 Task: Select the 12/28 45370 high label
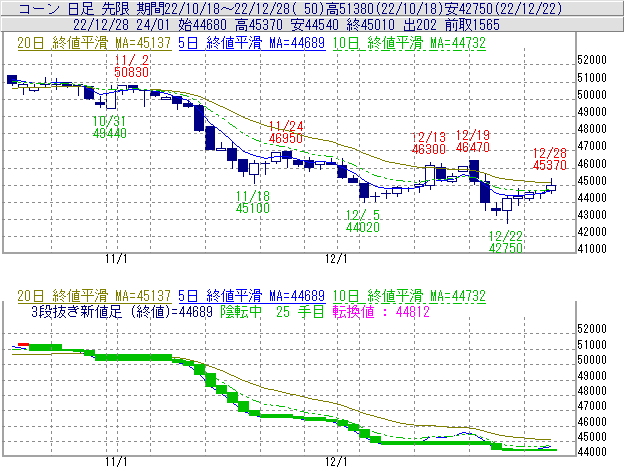pyautogui.click(x=550, y=159)
